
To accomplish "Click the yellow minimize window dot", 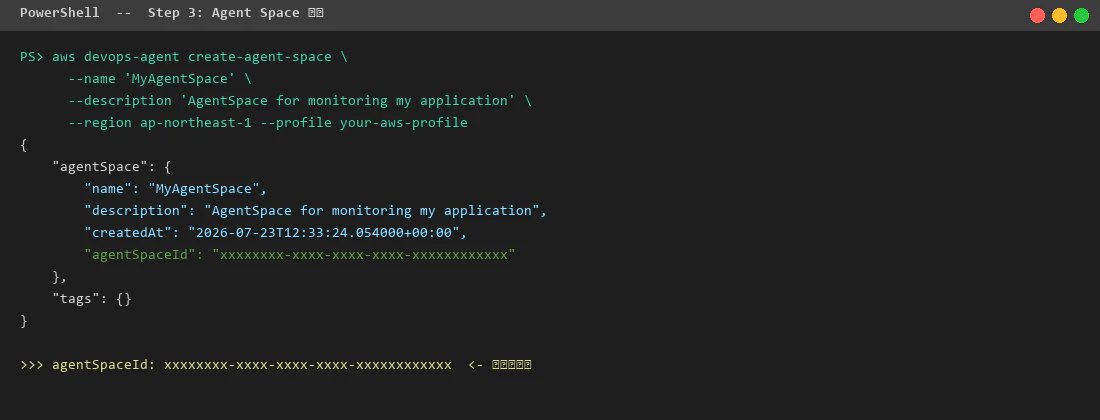I will [x=1059, y=15].
